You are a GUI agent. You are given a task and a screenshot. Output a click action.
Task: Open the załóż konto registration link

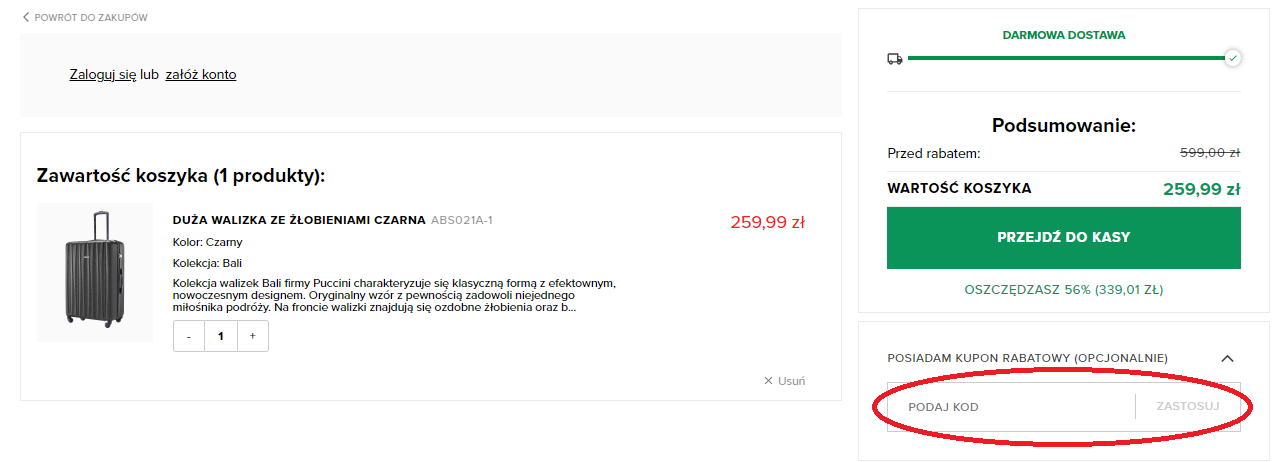pyautogui.click(x=201, y=75)
